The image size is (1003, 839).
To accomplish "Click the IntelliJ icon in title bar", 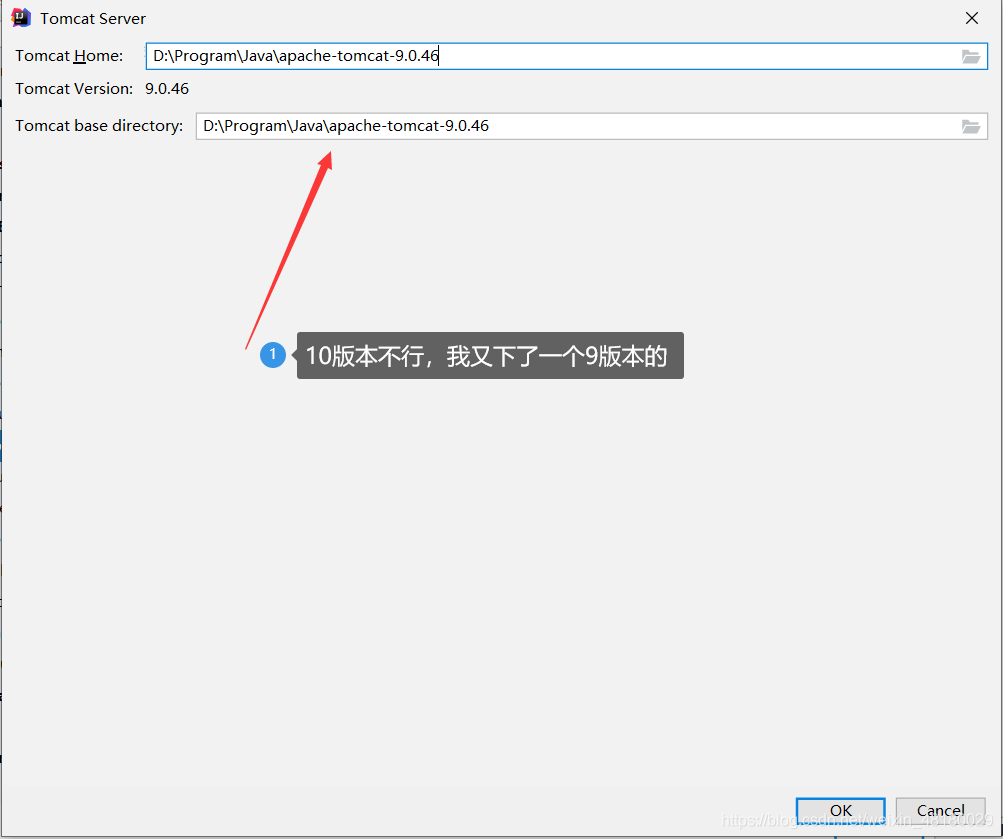I will pos(21,18).
